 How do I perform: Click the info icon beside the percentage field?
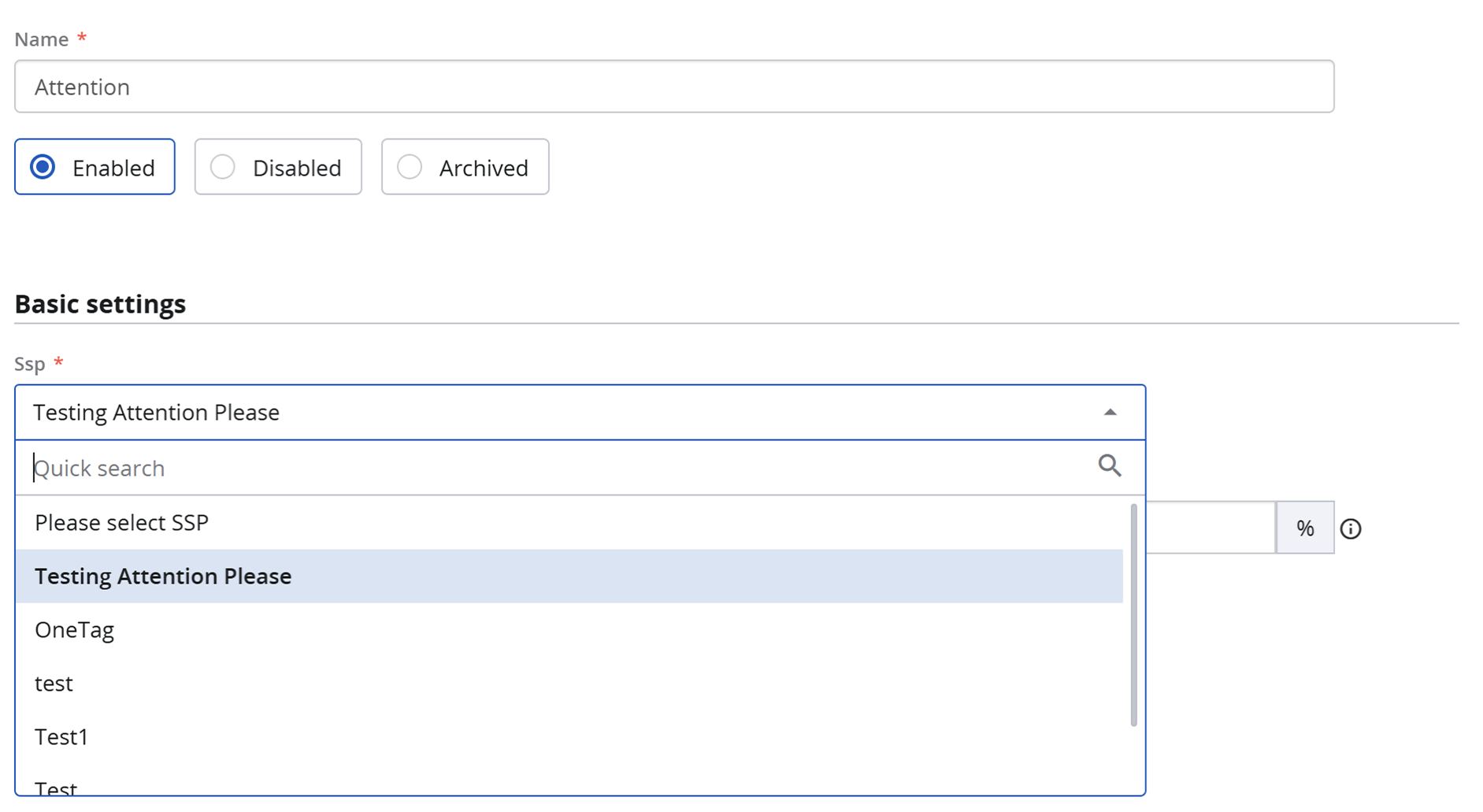(1351, 528)
